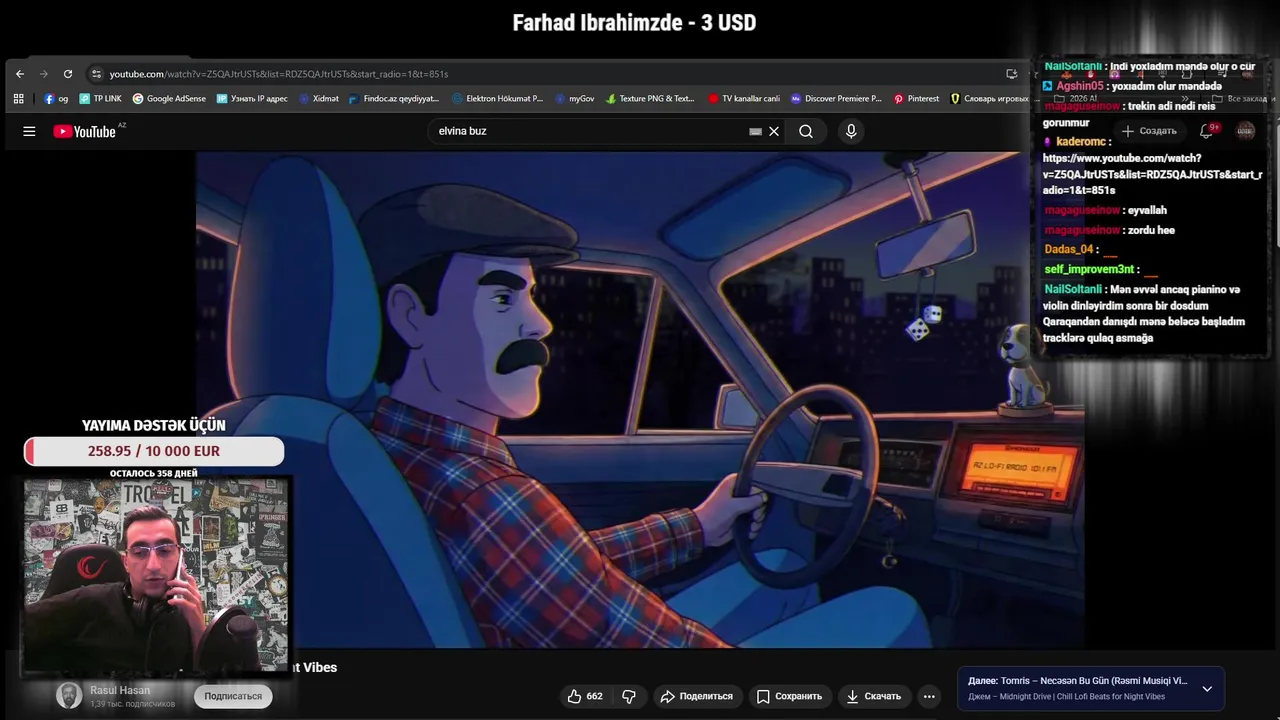Open the Xidmət bookmark
The width and height of the screenshot is (1280, 720).
(319, 99)
